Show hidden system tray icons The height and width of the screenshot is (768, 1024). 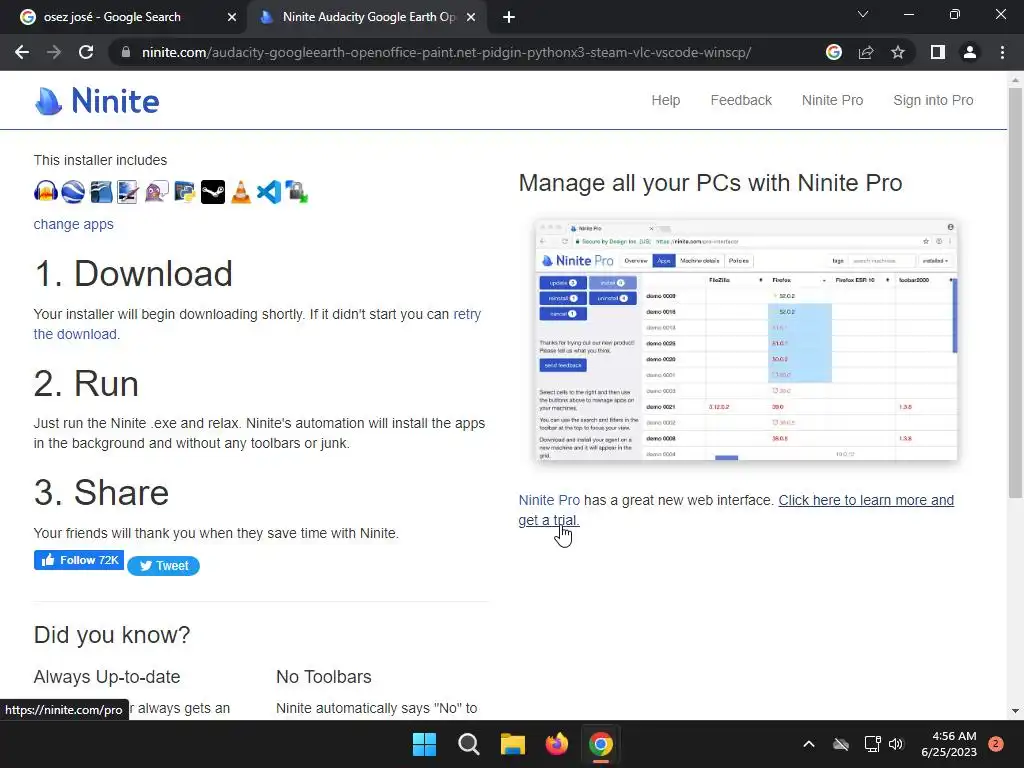[x=808, y=744]
